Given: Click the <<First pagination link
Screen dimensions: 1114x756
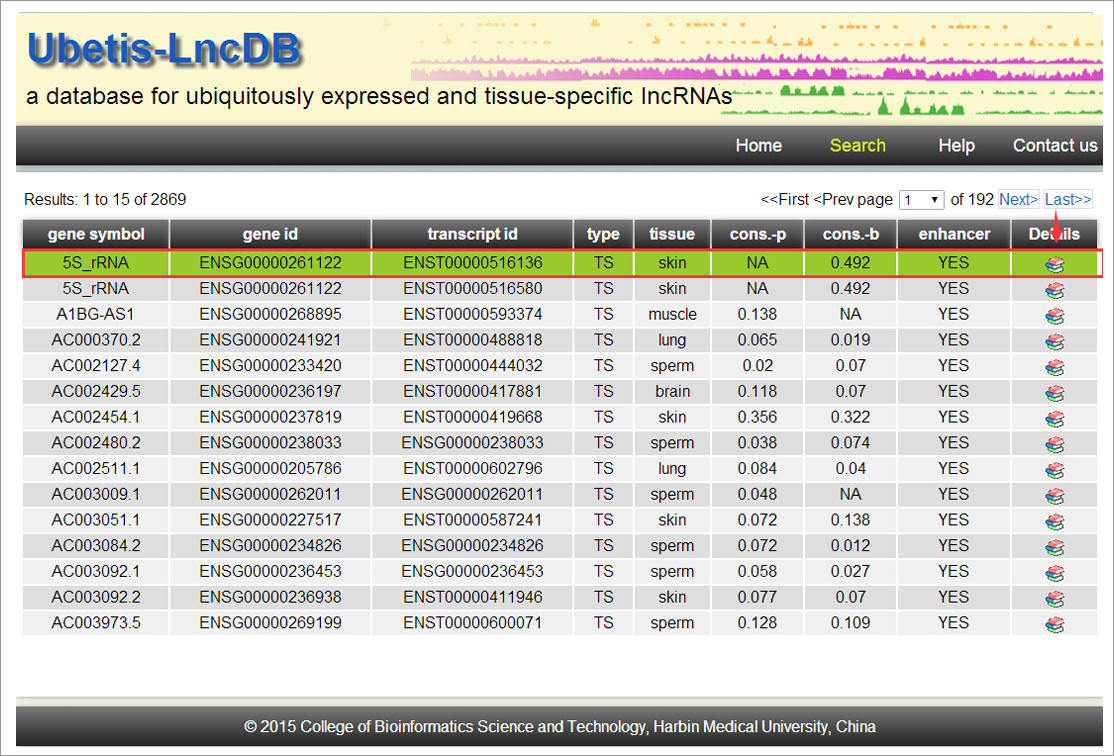Looking at the screenshot, I should (x=784, y=200).
